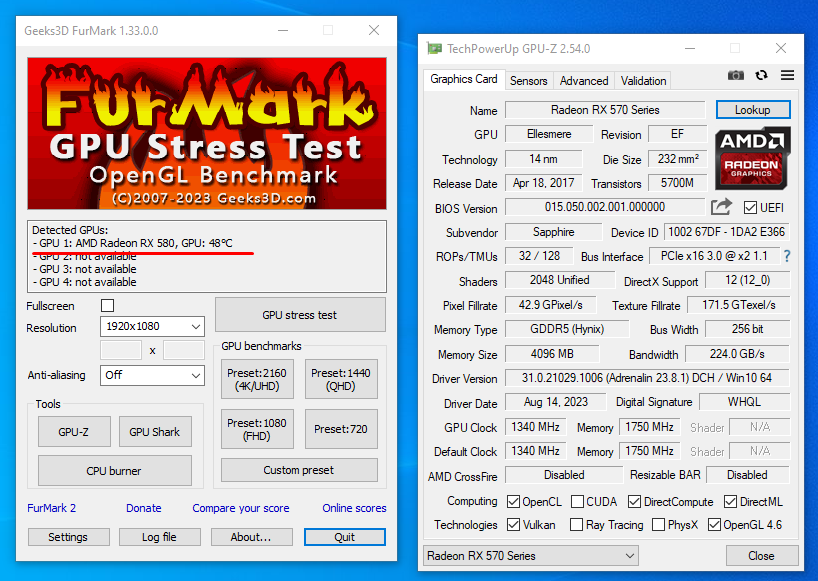Click the Texture Fillrate 171.5 GTexel/s field
This screenshot has height=581, width=818.
pyautogui.click(x=739, y=305)
